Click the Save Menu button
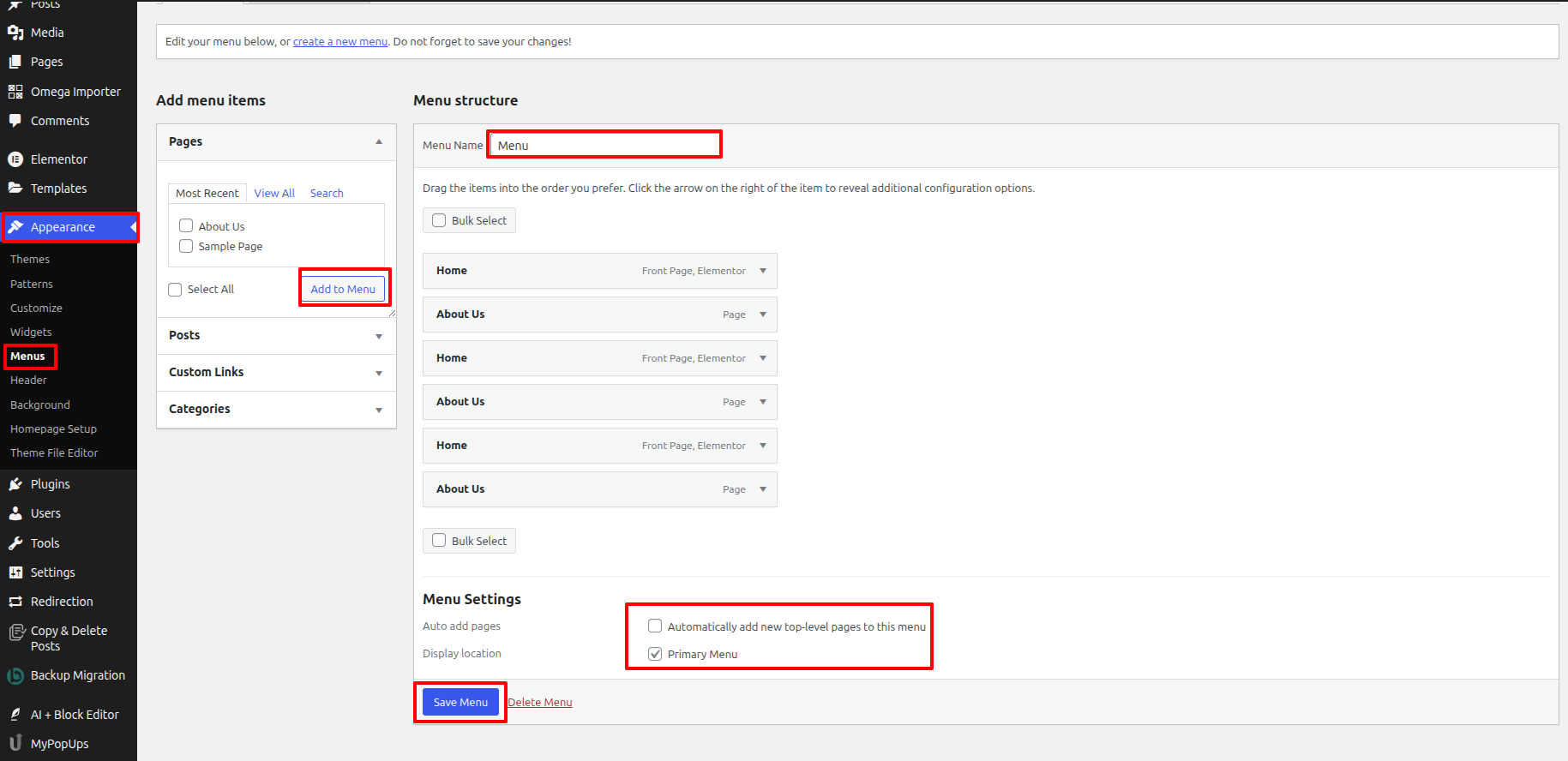Screen dimensions: 1568x761 [x=460, y=702]
